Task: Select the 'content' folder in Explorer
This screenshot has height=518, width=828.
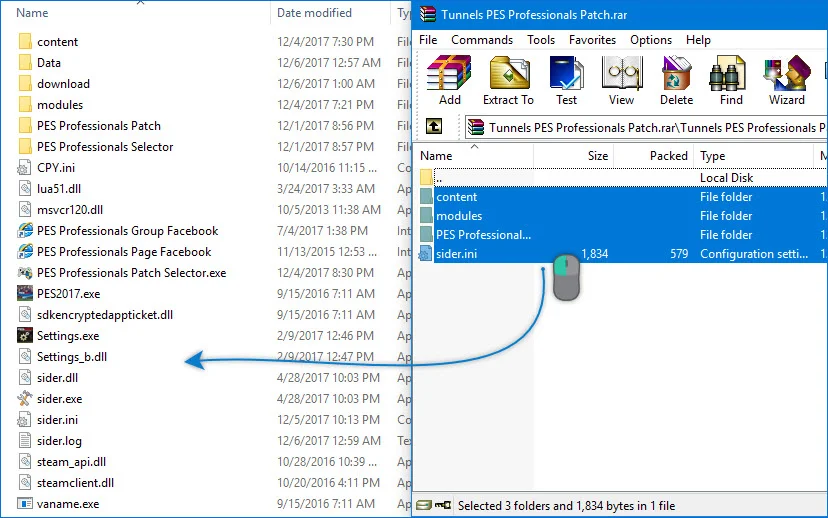Action: pos(57,42)
